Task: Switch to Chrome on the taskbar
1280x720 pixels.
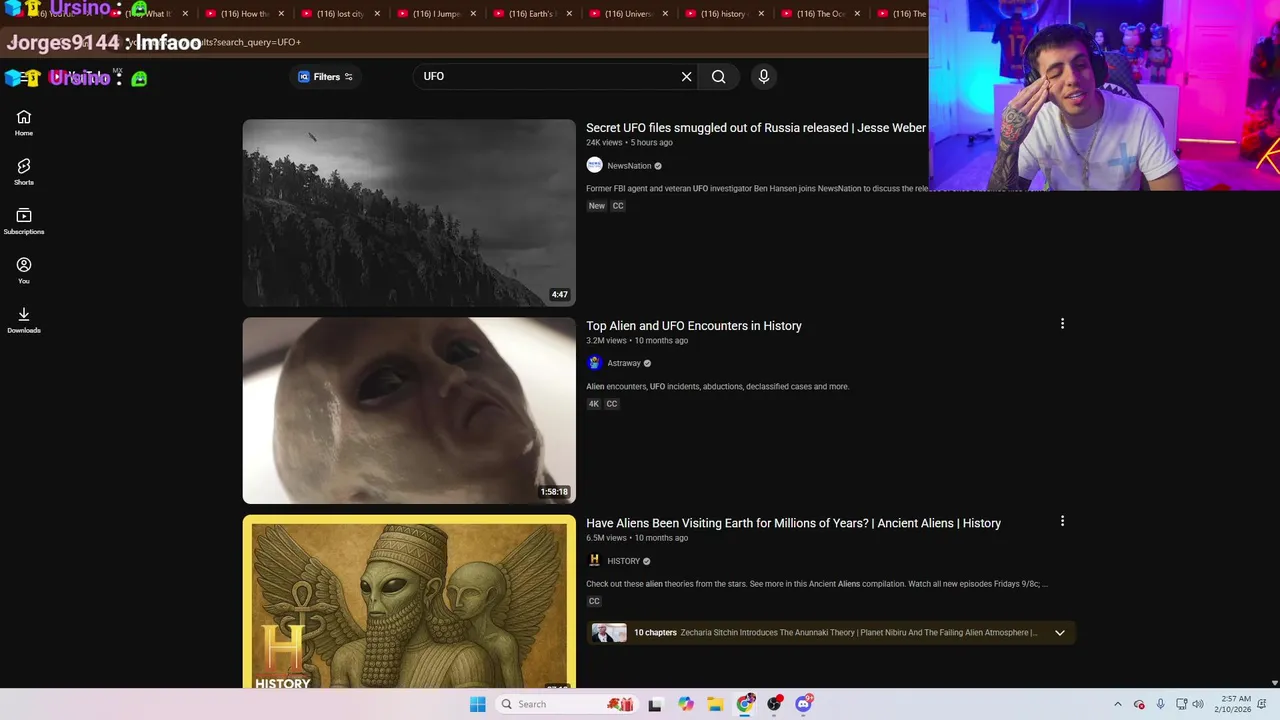Action: coord(745,704)
